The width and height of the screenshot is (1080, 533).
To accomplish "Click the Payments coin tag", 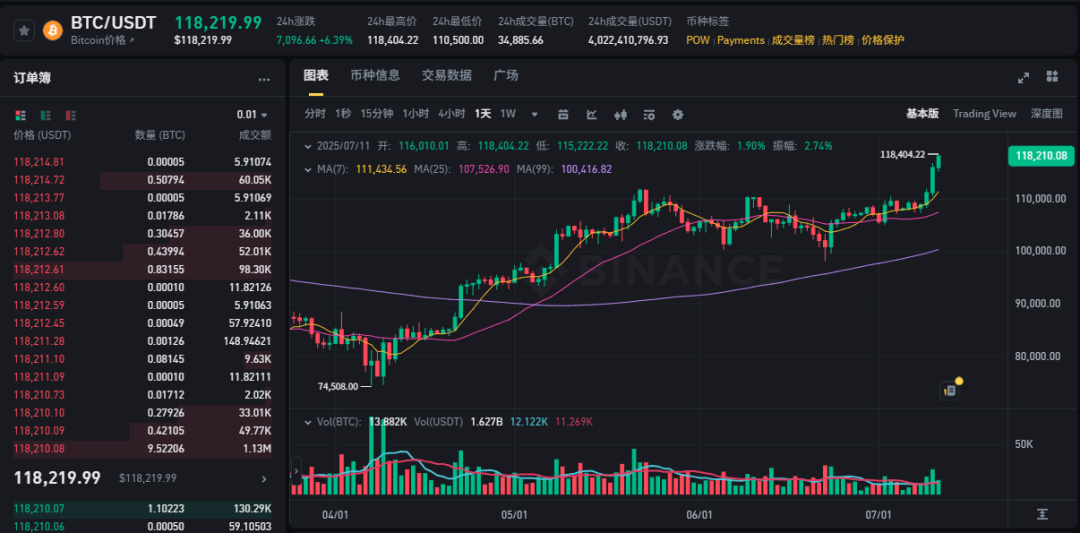I will pos(740,40).
